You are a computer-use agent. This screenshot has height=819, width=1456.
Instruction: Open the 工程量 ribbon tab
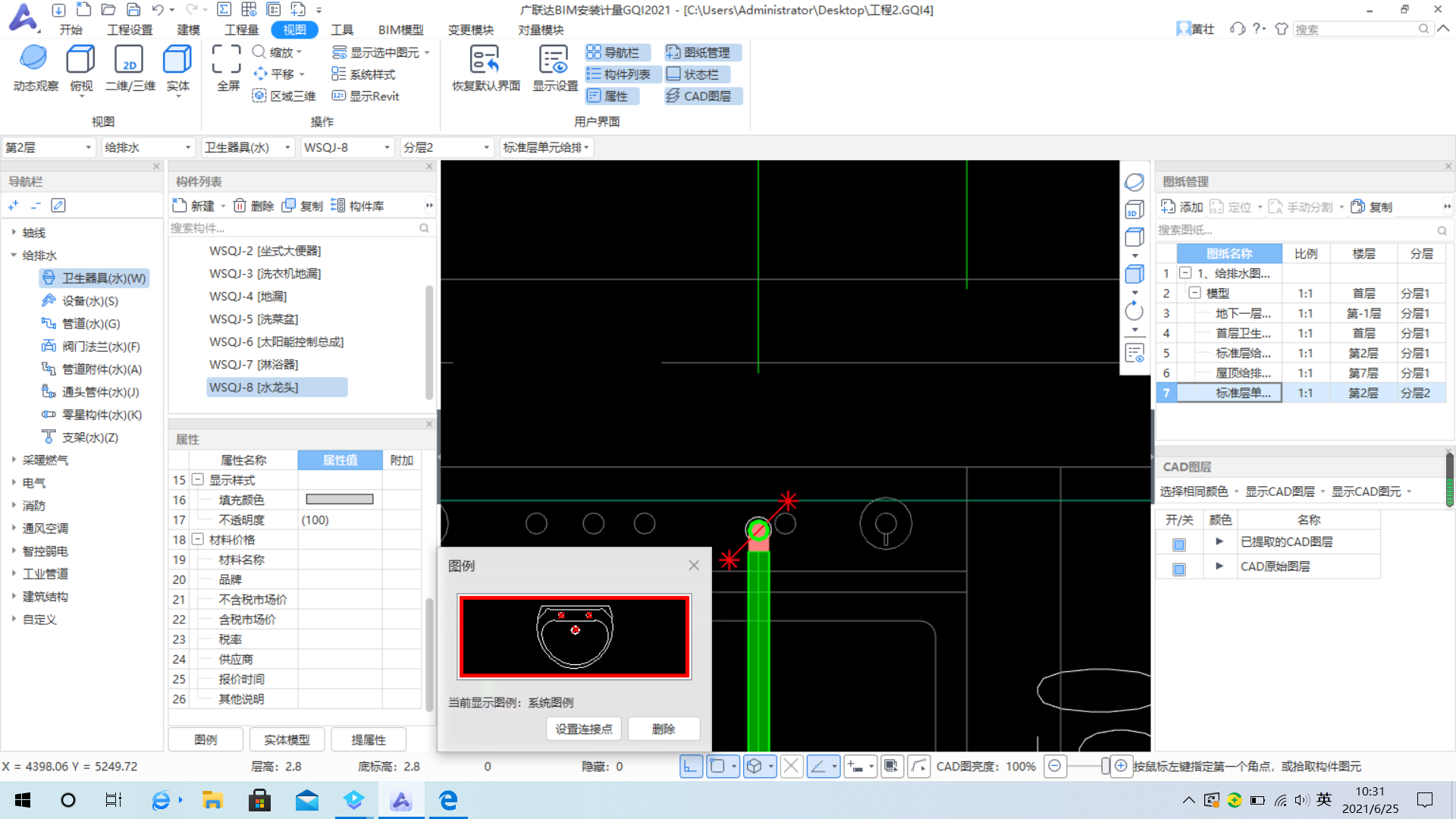[x=241, y=30]
